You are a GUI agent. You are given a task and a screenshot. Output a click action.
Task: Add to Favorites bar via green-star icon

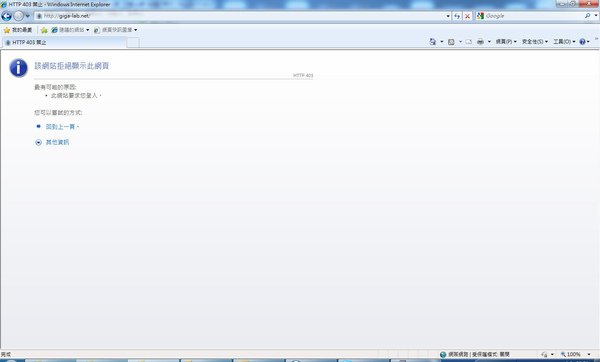click(x=44, y=30)
